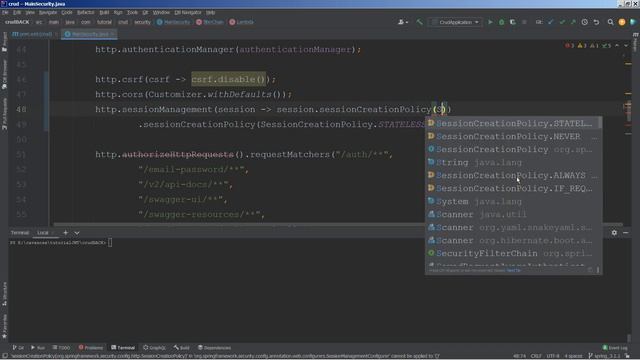Open the Event Log in status bar
640x360 pixels.
point(615,348)
